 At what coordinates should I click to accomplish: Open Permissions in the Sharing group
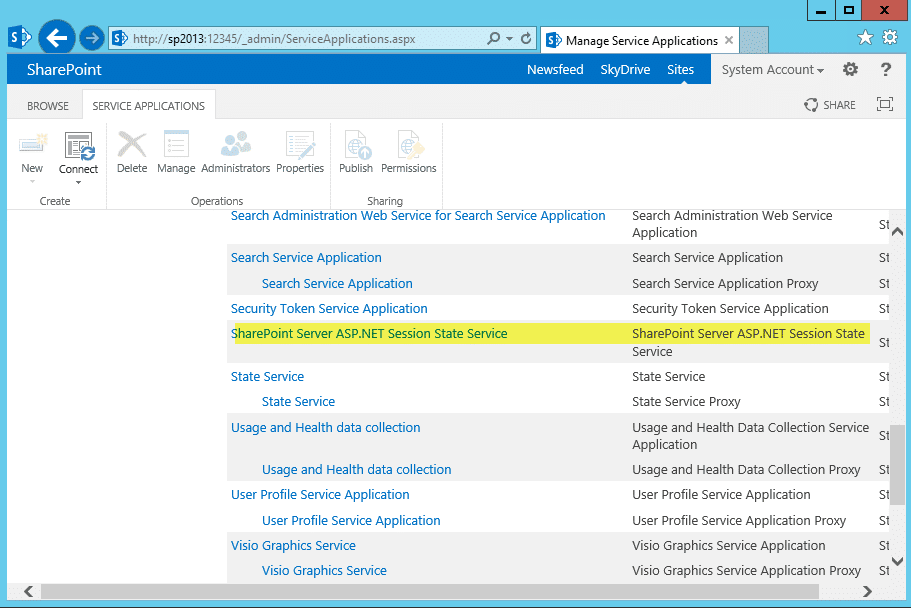coord(408,152)
